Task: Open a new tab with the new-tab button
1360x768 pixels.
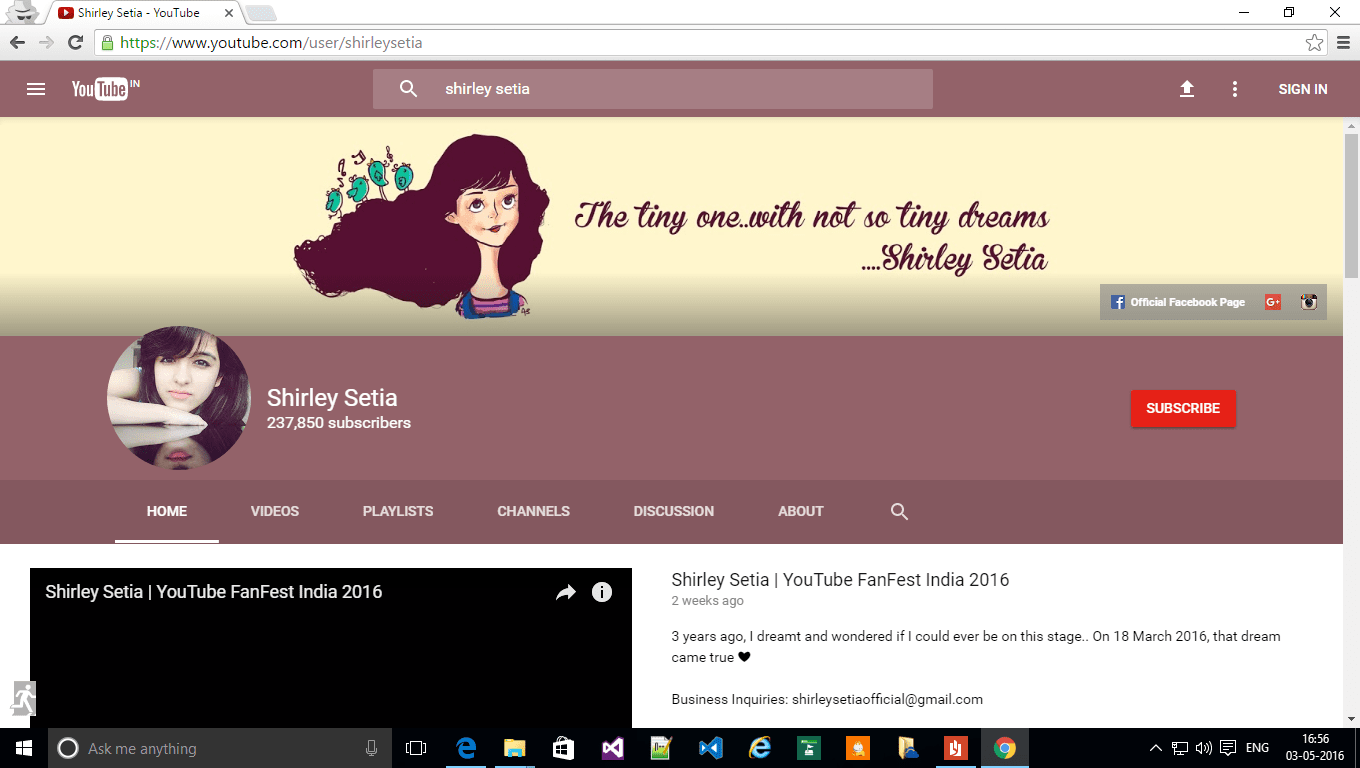Action: [x=260, y=14]
